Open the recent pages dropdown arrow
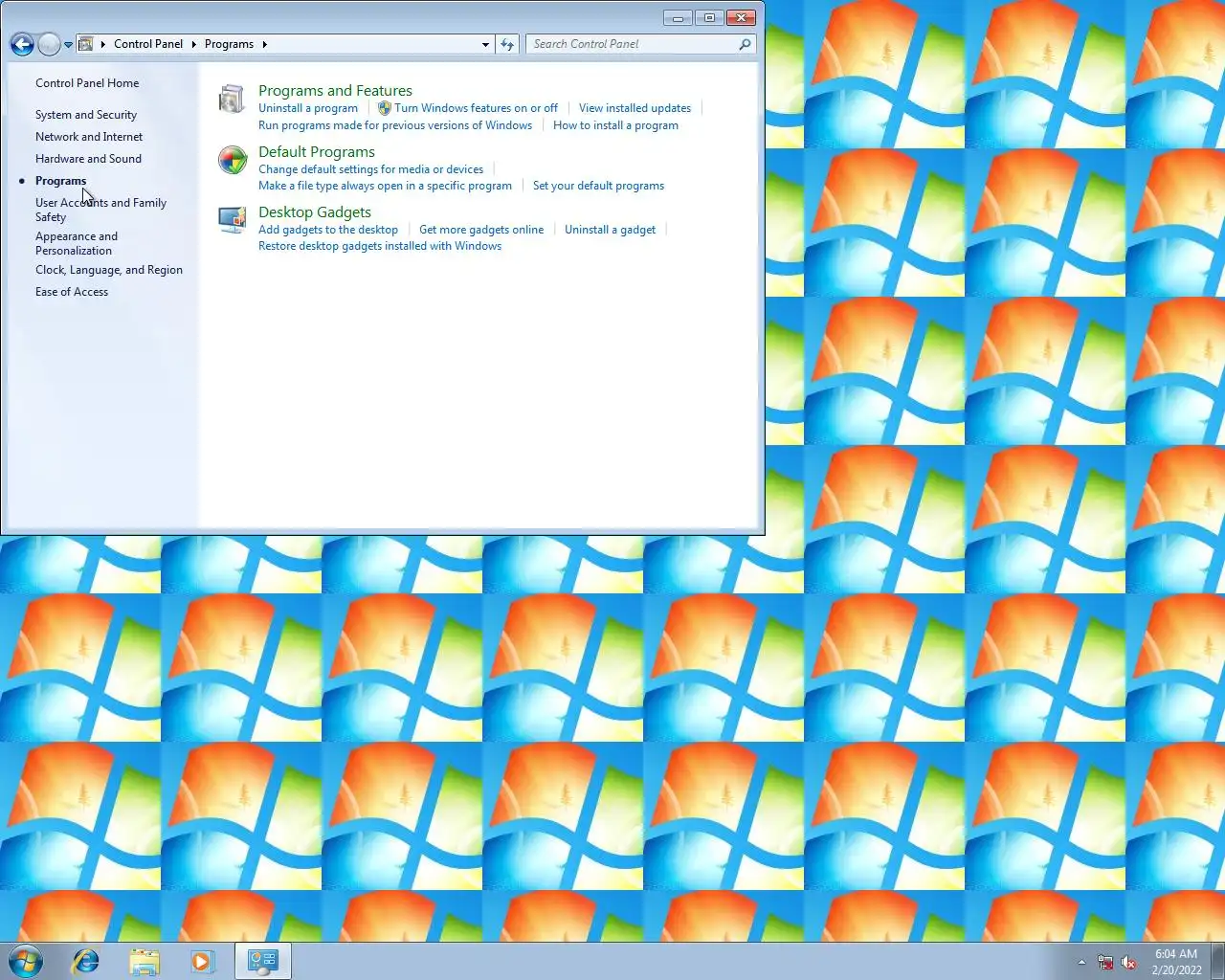Image resolution: width=1225 pixels, height=980 pixels. (68, 44)
